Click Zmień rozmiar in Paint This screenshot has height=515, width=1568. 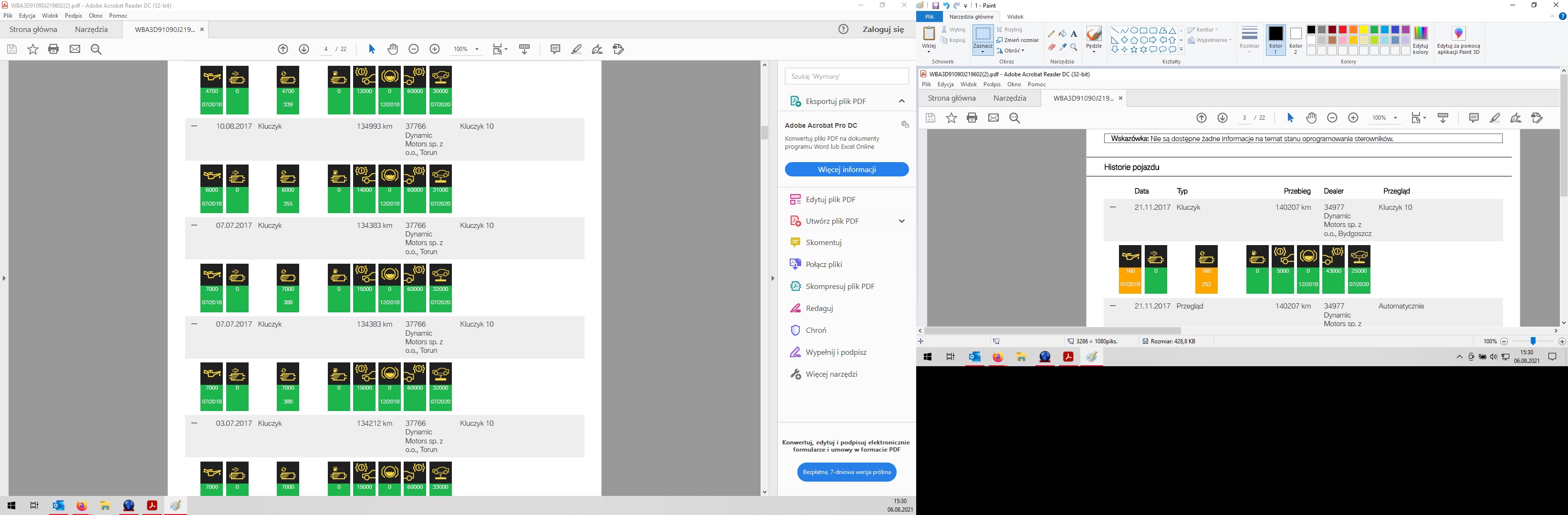tap(1018, 40)
